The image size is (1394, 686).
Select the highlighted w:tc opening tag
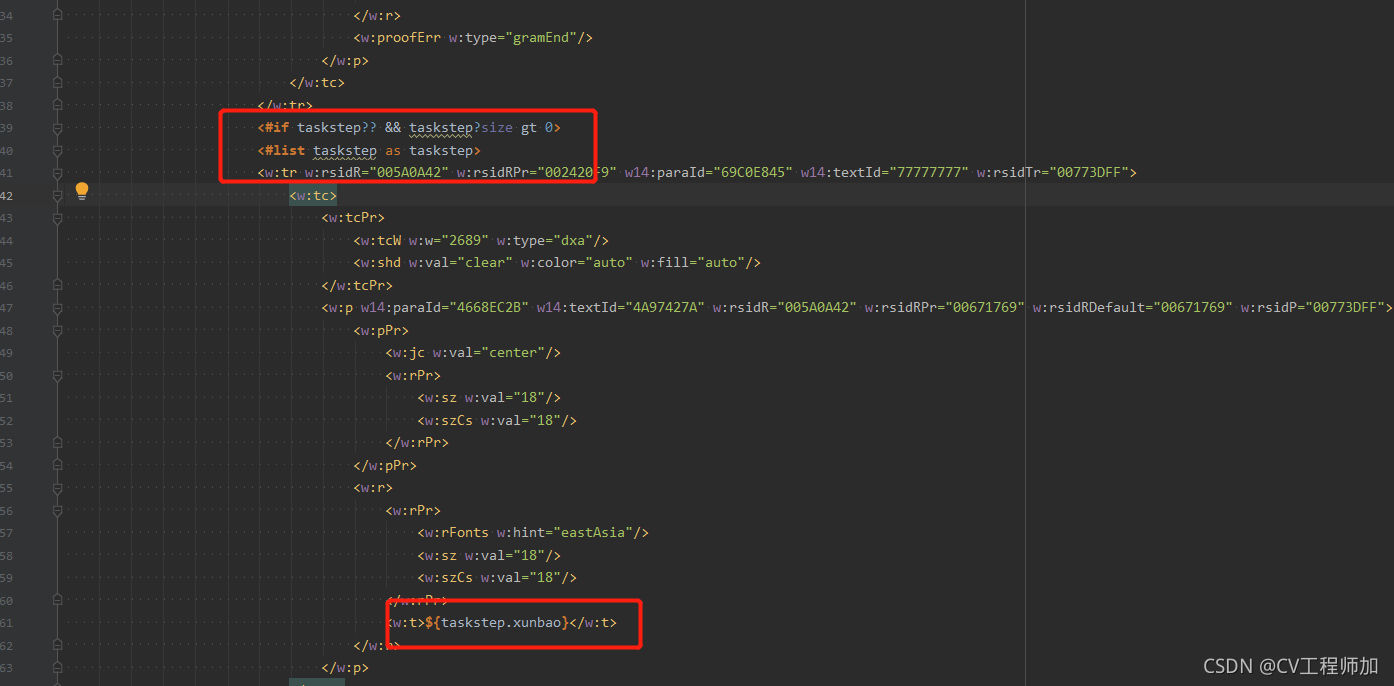tap(311, 195)
